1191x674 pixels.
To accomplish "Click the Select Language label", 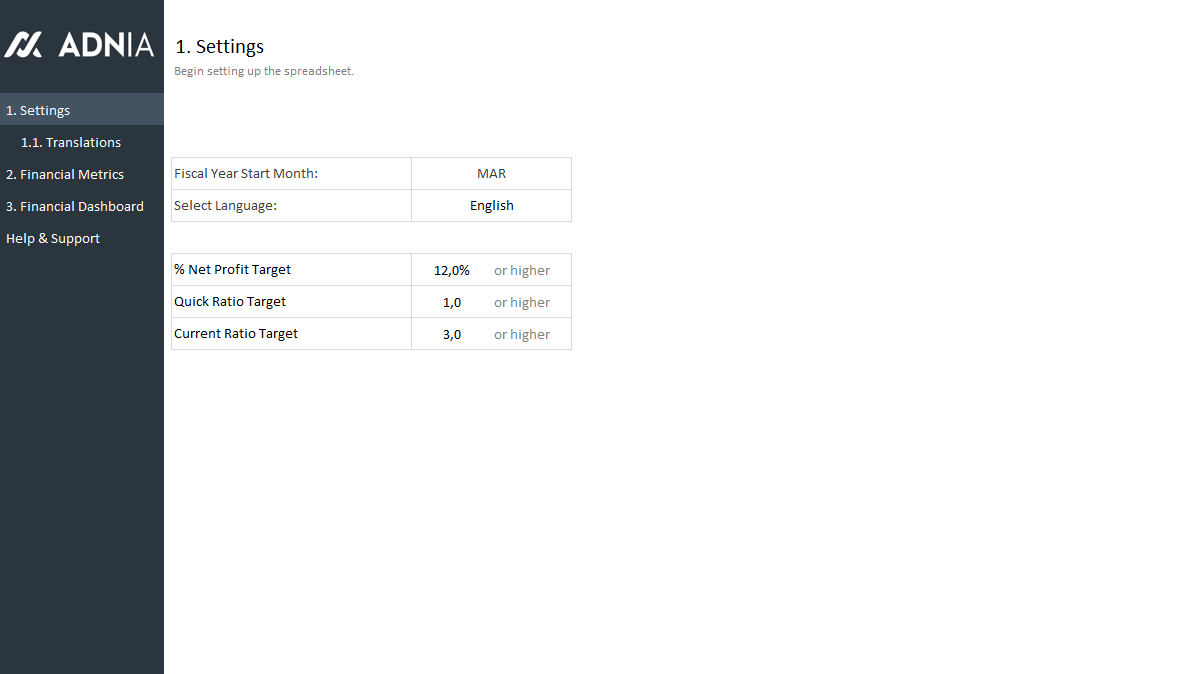I will click(x=225, y=205).
